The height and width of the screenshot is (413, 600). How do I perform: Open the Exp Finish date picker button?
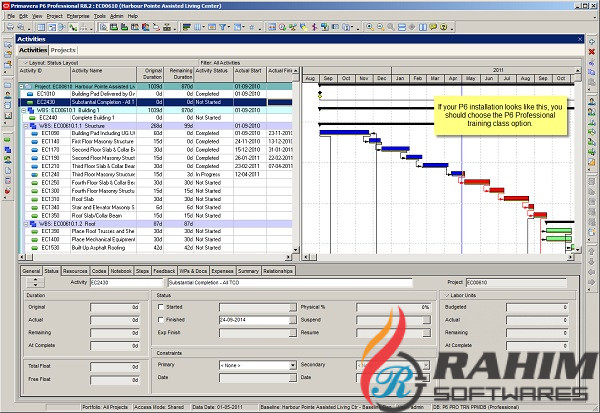[293, 333]
